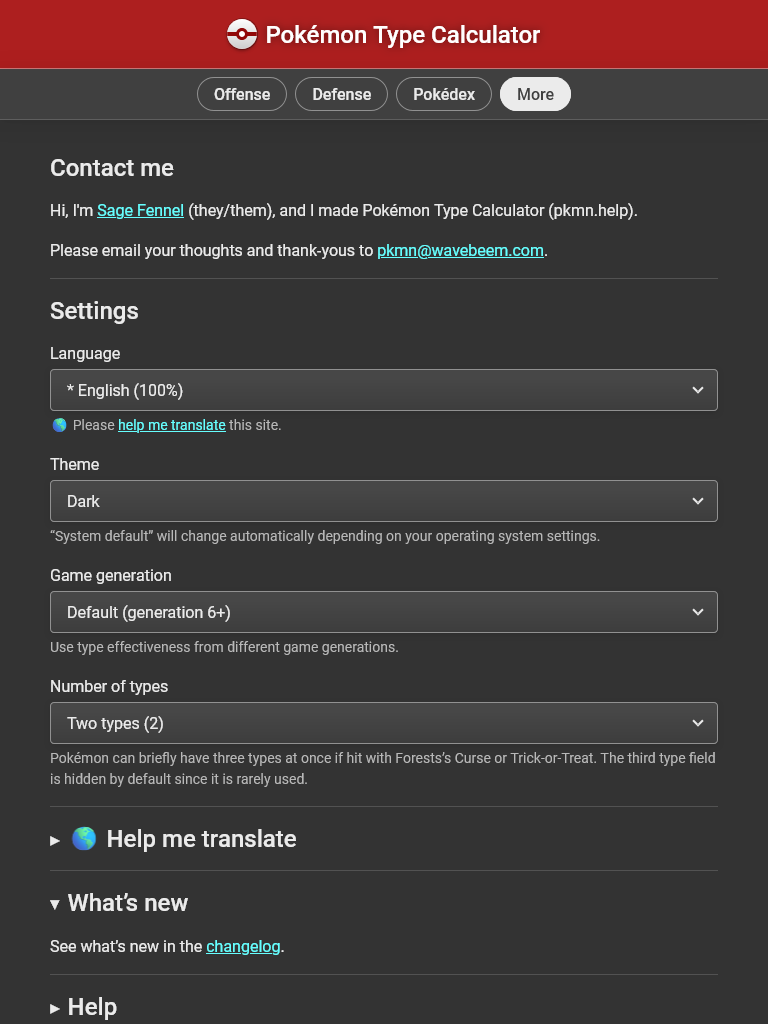Switch to the Offense tab
Viewport: 768px width, 1024px height.
click(x=242, y=94)
